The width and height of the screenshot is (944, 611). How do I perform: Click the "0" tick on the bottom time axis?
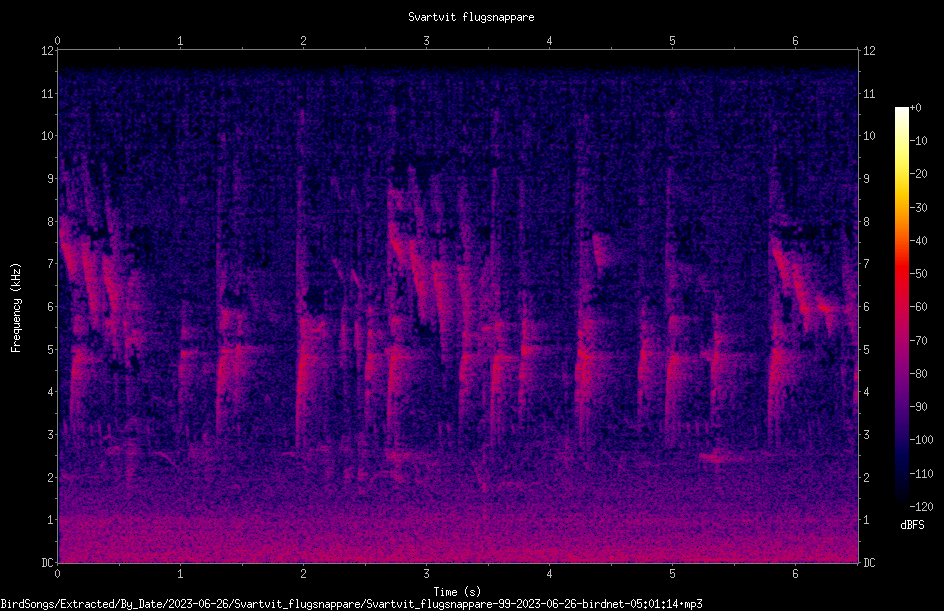tap(57, 574)
